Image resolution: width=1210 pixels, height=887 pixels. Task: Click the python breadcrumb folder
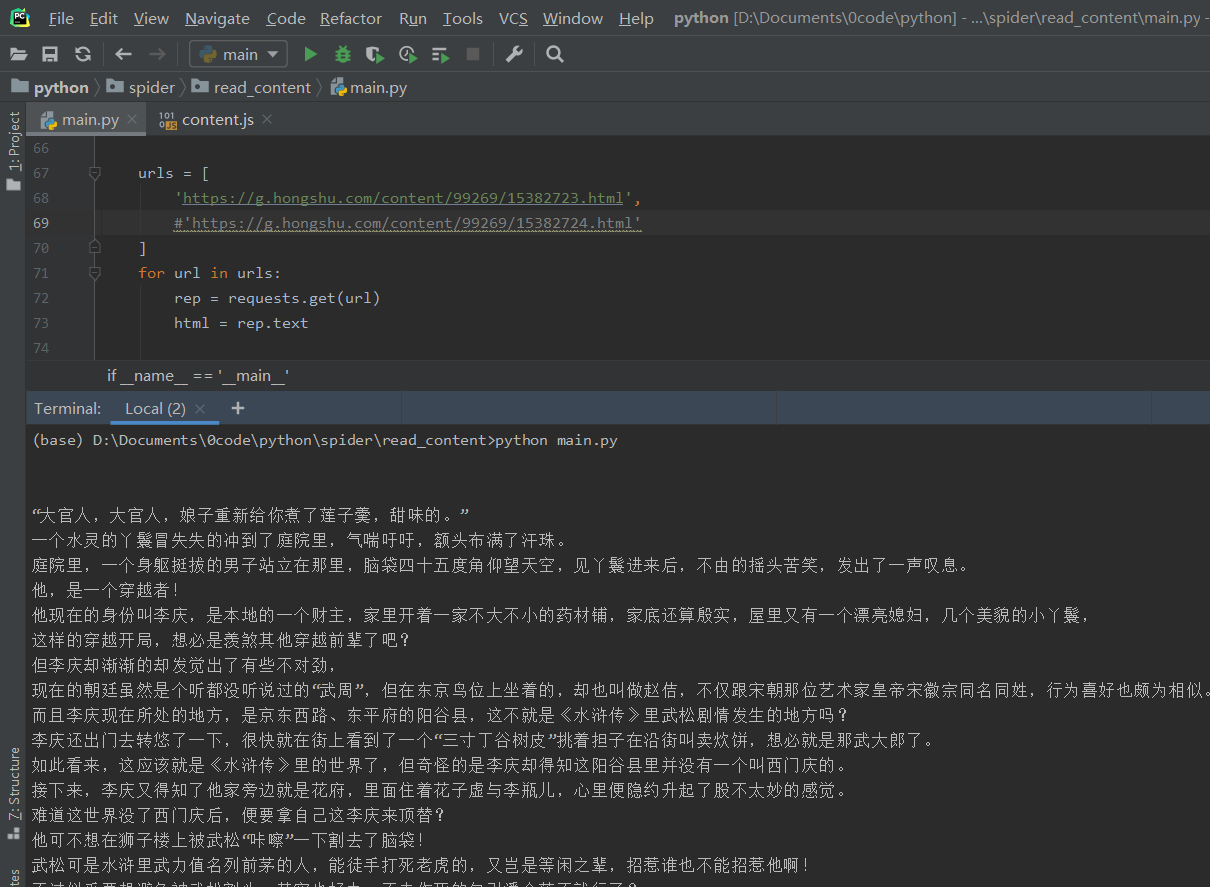pyautogui.click(x=50, y=87)
